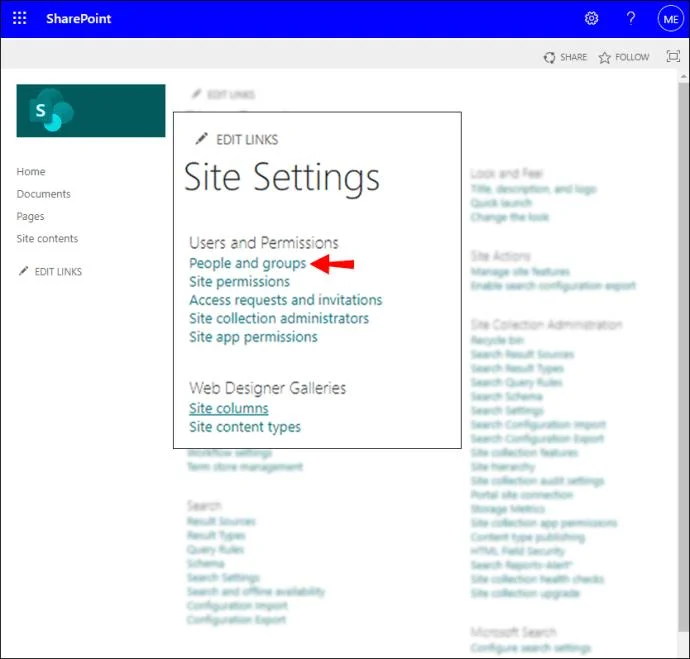Image resolution: width=690 pixels, height=659 pixels.
Task: Open Documents in left navigation
Action: (44, 194)
